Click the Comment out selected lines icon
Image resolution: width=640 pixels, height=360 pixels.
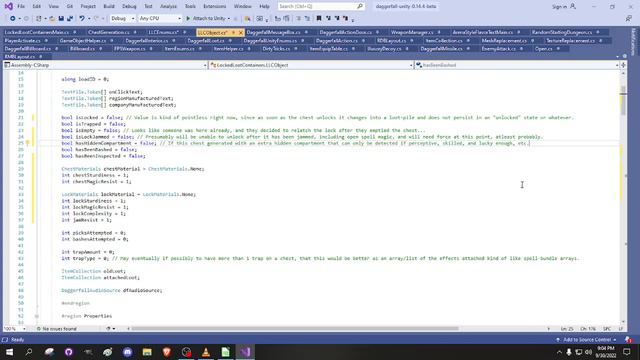[x=298, y=18]
